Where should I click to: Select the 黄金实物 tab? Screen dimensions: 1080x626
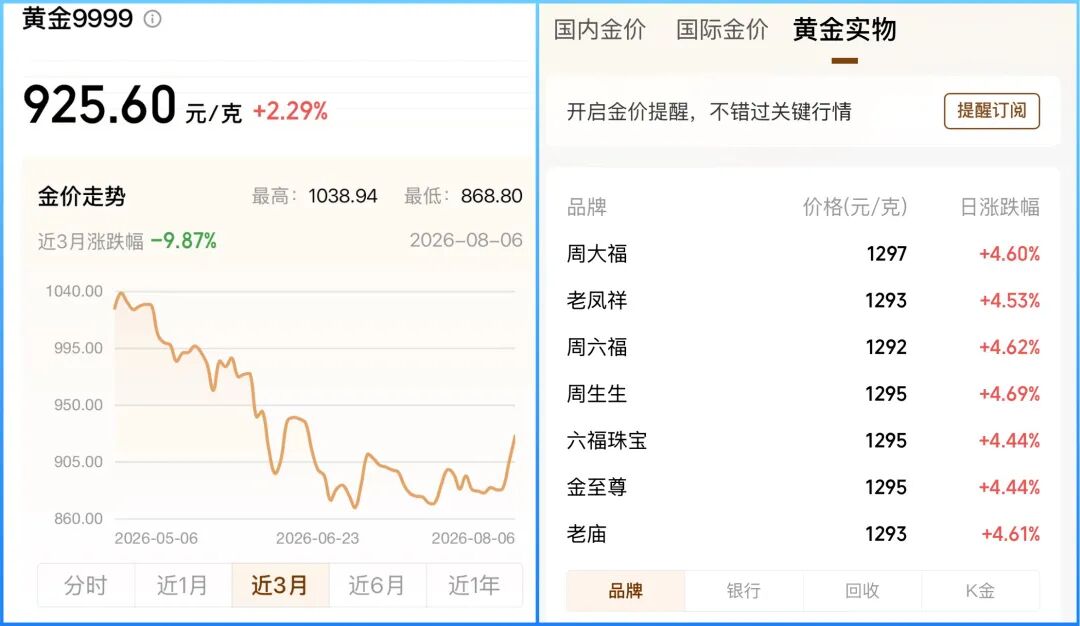tap(844, 30)
